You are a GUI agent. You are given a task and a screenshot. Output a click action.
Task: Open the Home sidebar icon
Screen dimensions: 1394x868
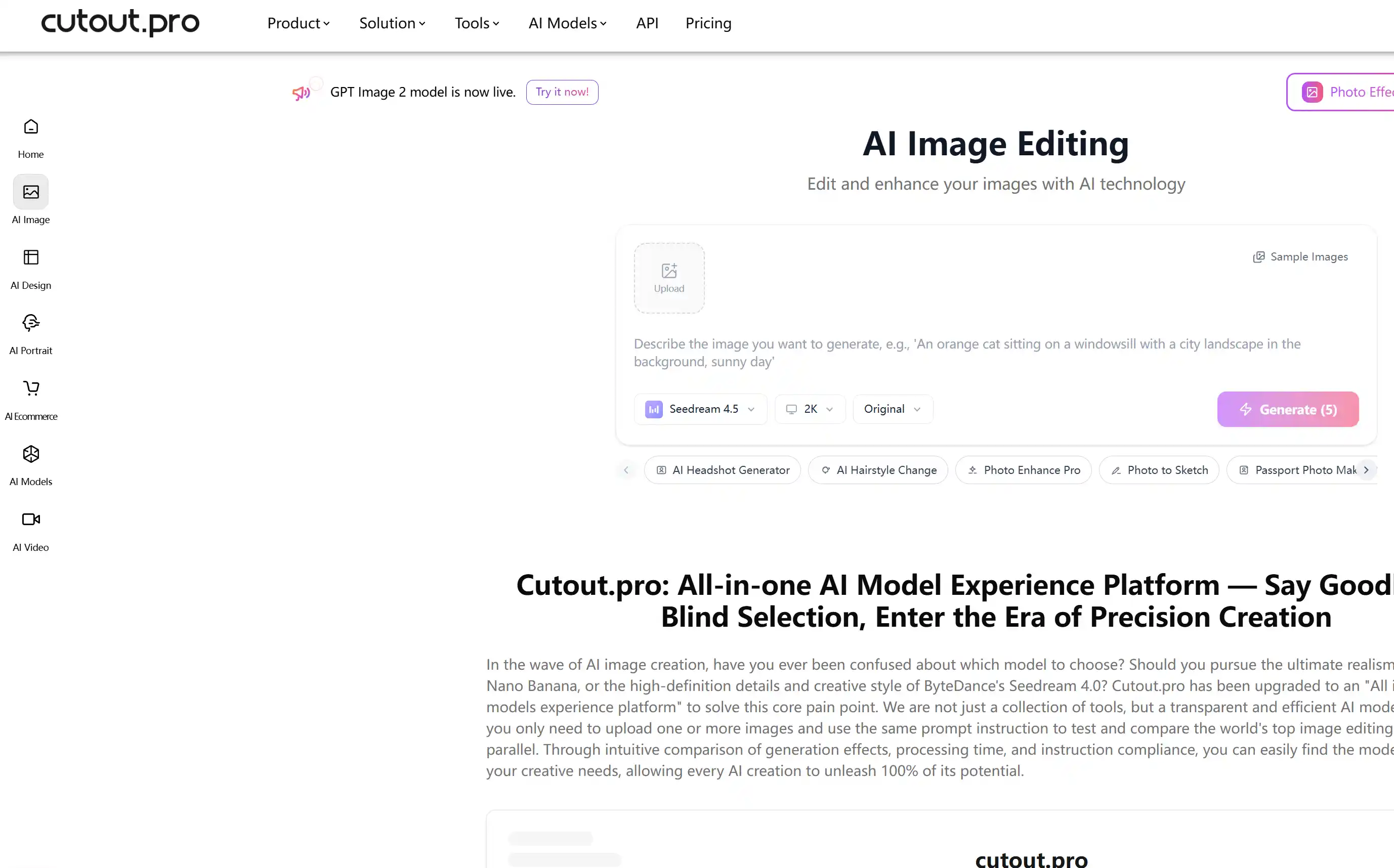pyautogui.click(x=31, y=126)
